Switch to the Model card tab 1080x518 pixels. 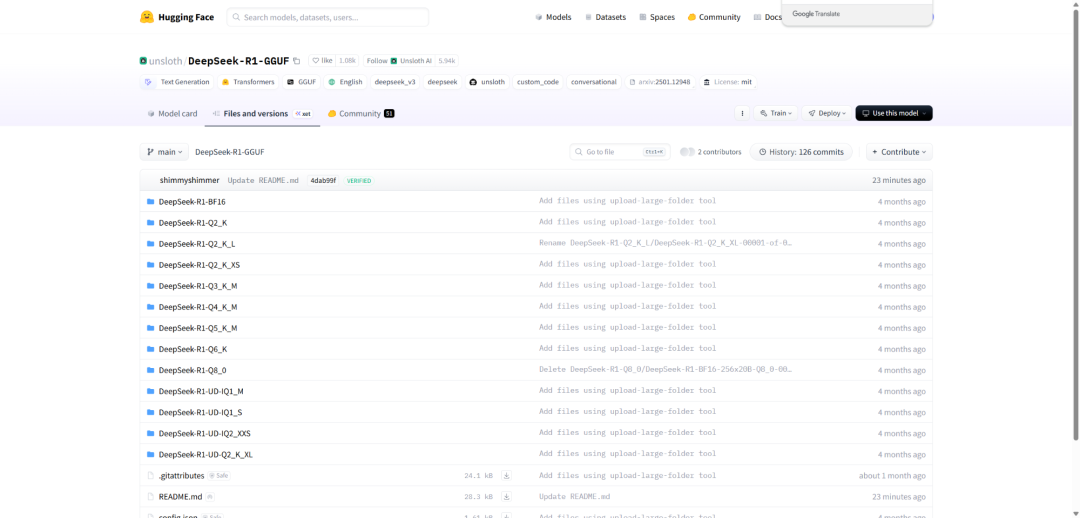pyautogui.click(x=172, y=114)
